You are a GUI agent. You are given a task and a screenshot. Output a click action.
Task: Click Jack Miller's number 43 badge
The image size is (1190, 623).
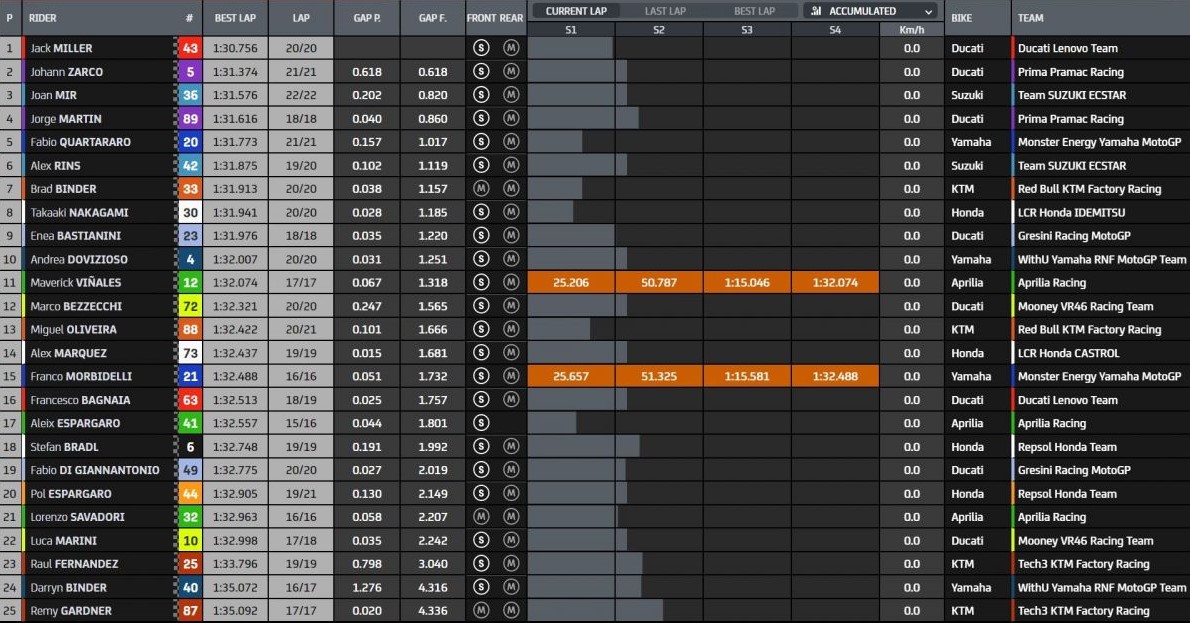point(189,48)
